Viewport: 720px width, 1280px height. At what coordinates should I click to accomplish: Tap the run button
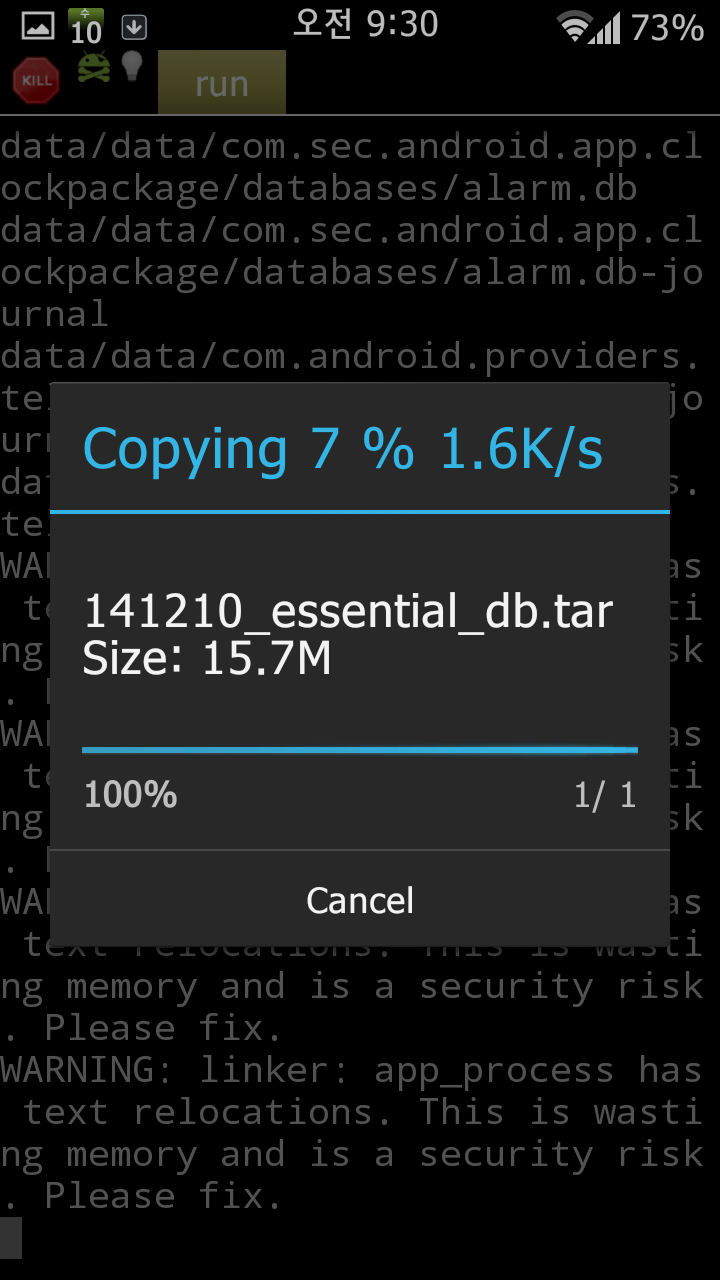[x=222, y=84]
